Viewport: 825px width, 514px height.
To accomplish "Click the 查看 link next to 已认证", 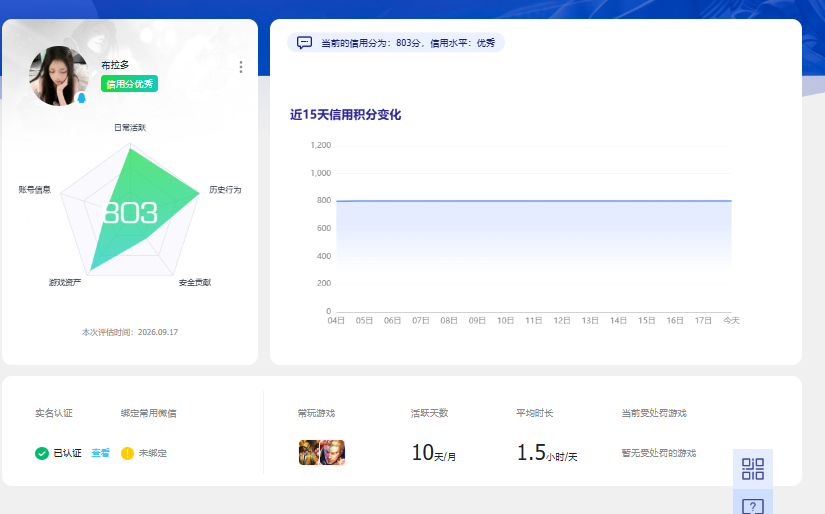I will tap(100, 453).
